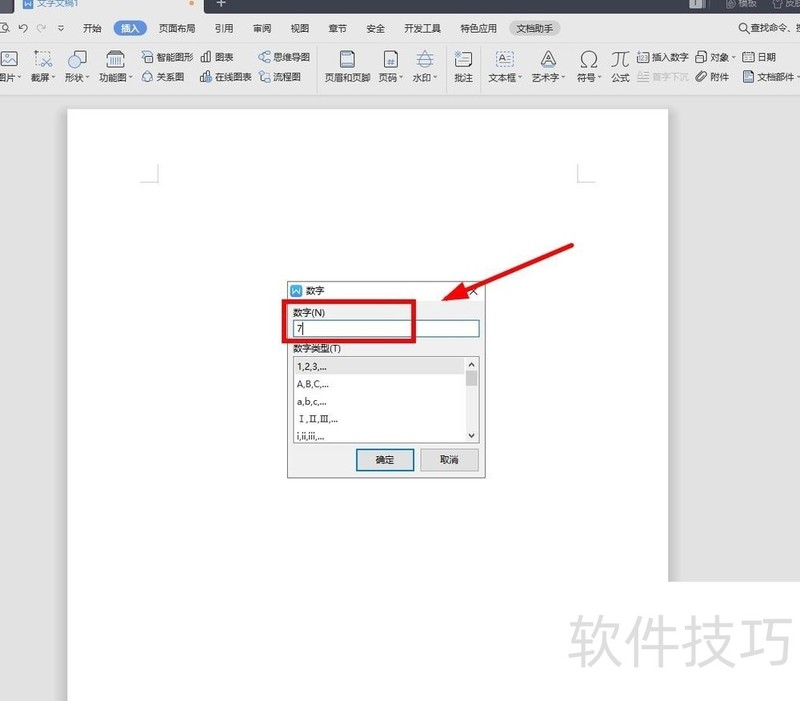Click the undo arrow in quick access toolbar
Viewport: 800px width, 701px height.
click(23, 28)
